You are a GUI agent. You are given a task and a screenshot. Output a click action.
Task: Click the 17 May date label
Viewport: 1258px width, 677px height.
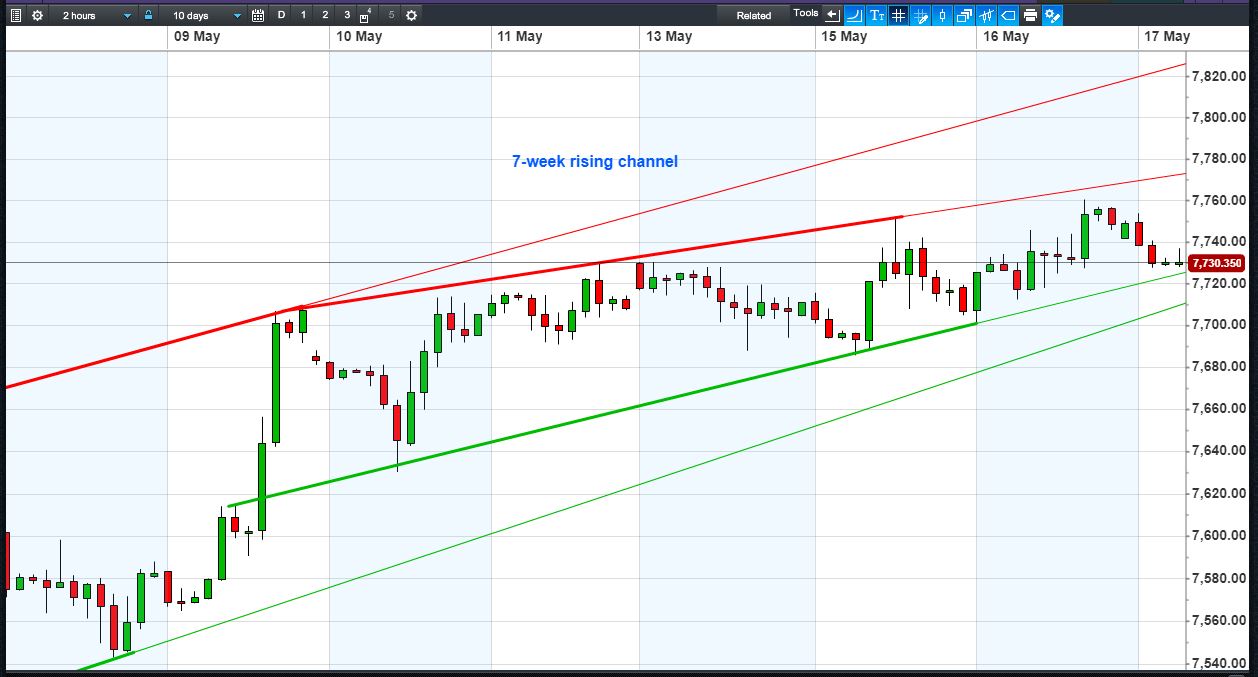[1166, 36]
